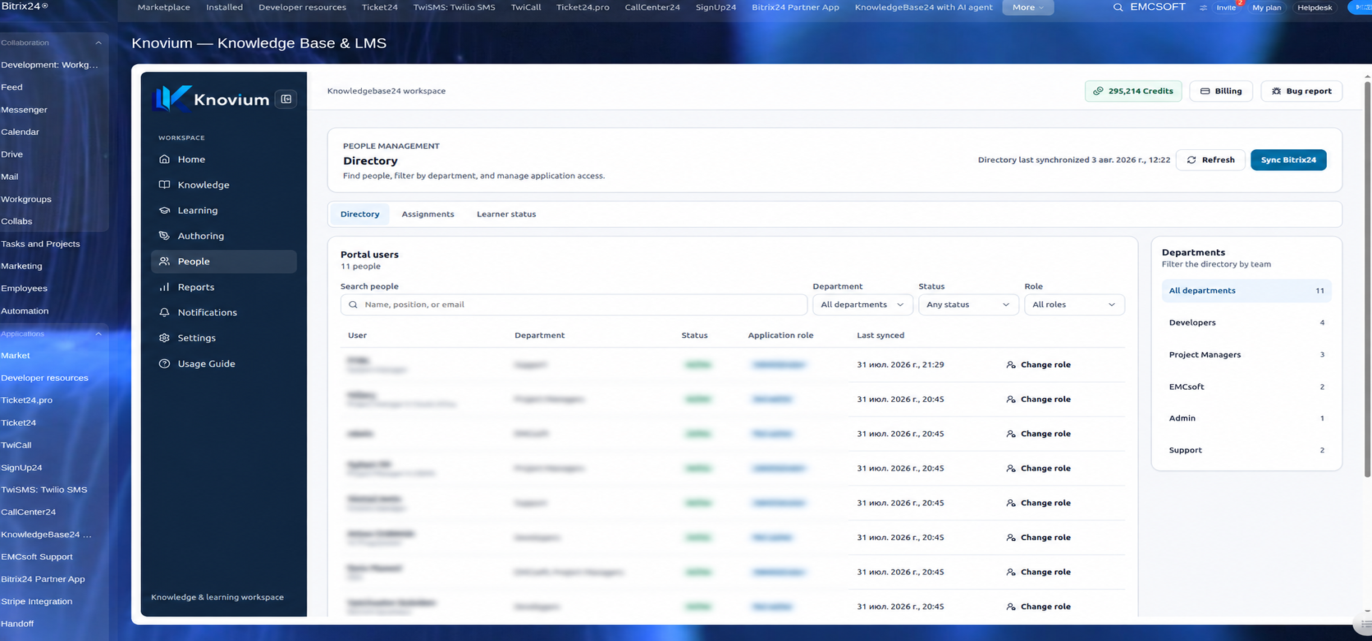Click the Knowledgebase24 workspace breadcrumb
This screenshot has height=641, width=1372.
[386, 91]
